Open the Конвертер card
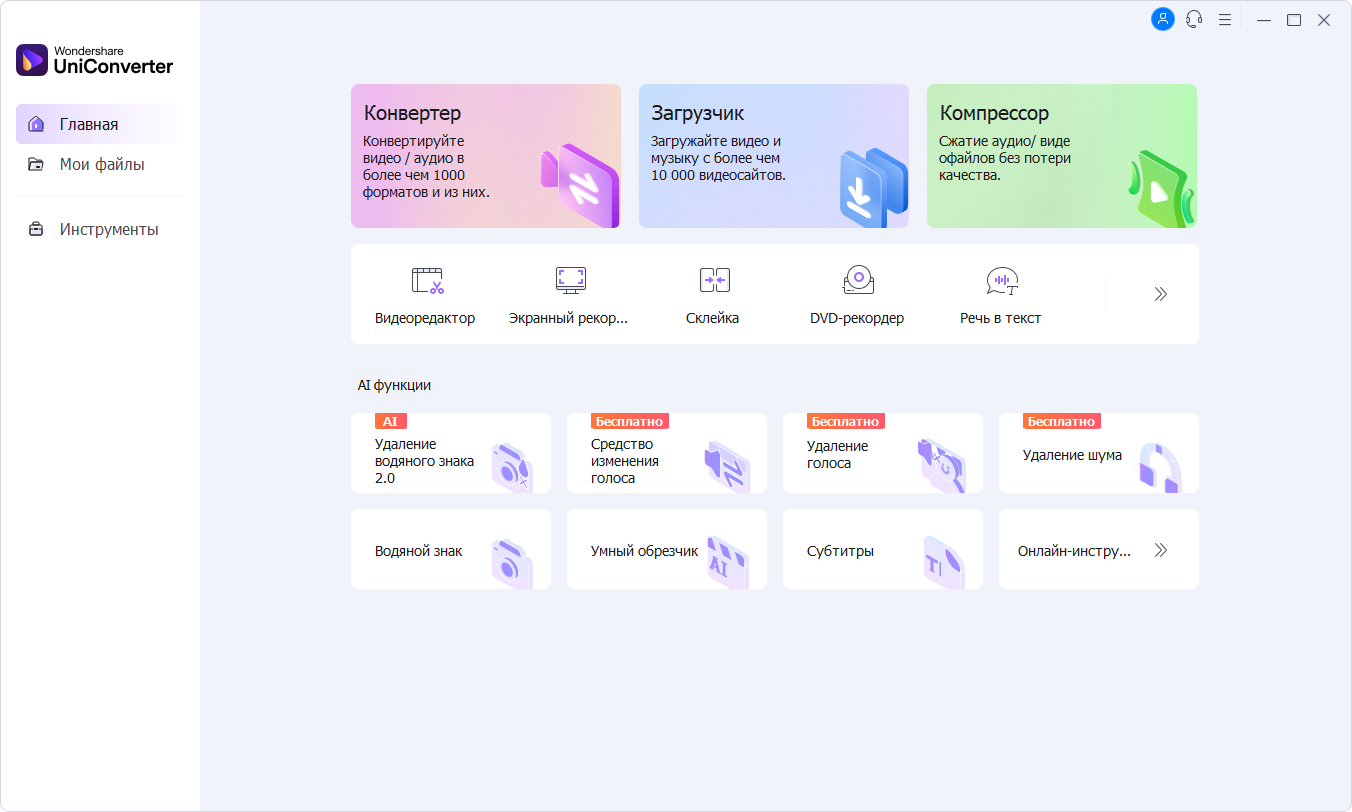1352x812 pixels. (x=486, y=156)
